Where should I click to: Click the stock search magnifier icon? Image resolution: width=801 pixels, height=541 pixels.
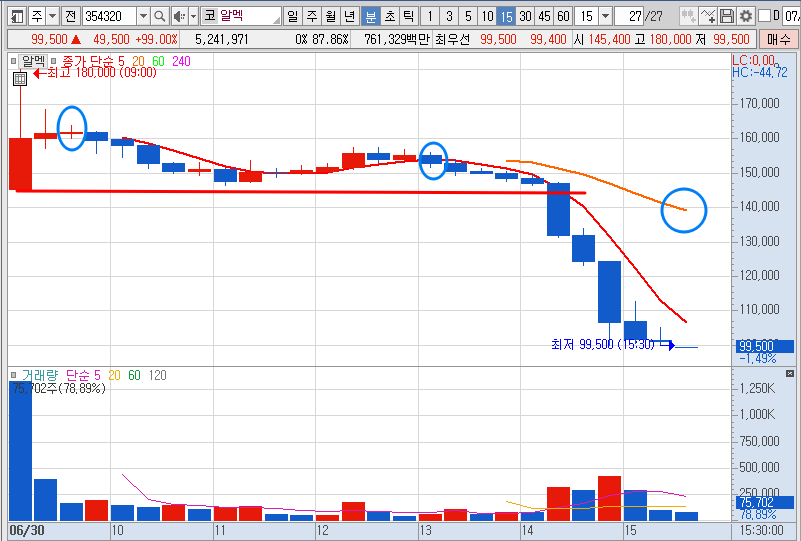coord(160,16)
